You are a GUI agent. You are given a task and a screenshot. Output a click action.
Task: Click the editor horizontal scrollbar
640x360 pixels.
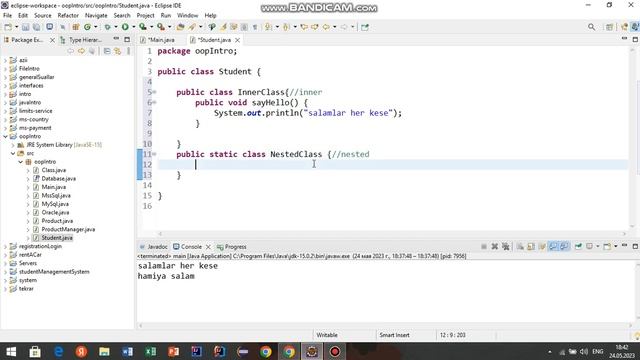393,234
